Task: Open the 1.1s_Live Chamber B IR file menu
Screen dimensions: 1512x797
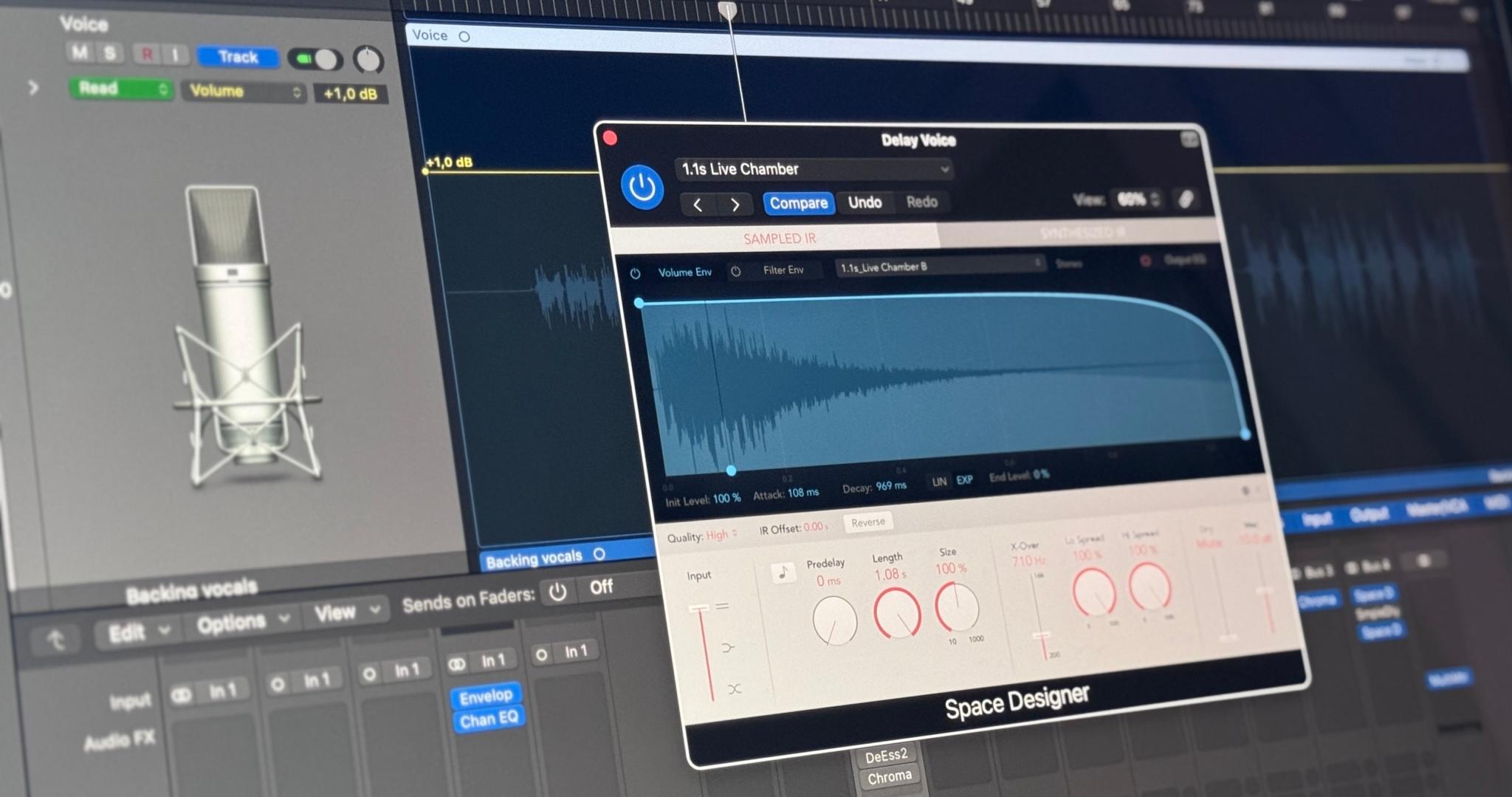Action: coord(938,266)
